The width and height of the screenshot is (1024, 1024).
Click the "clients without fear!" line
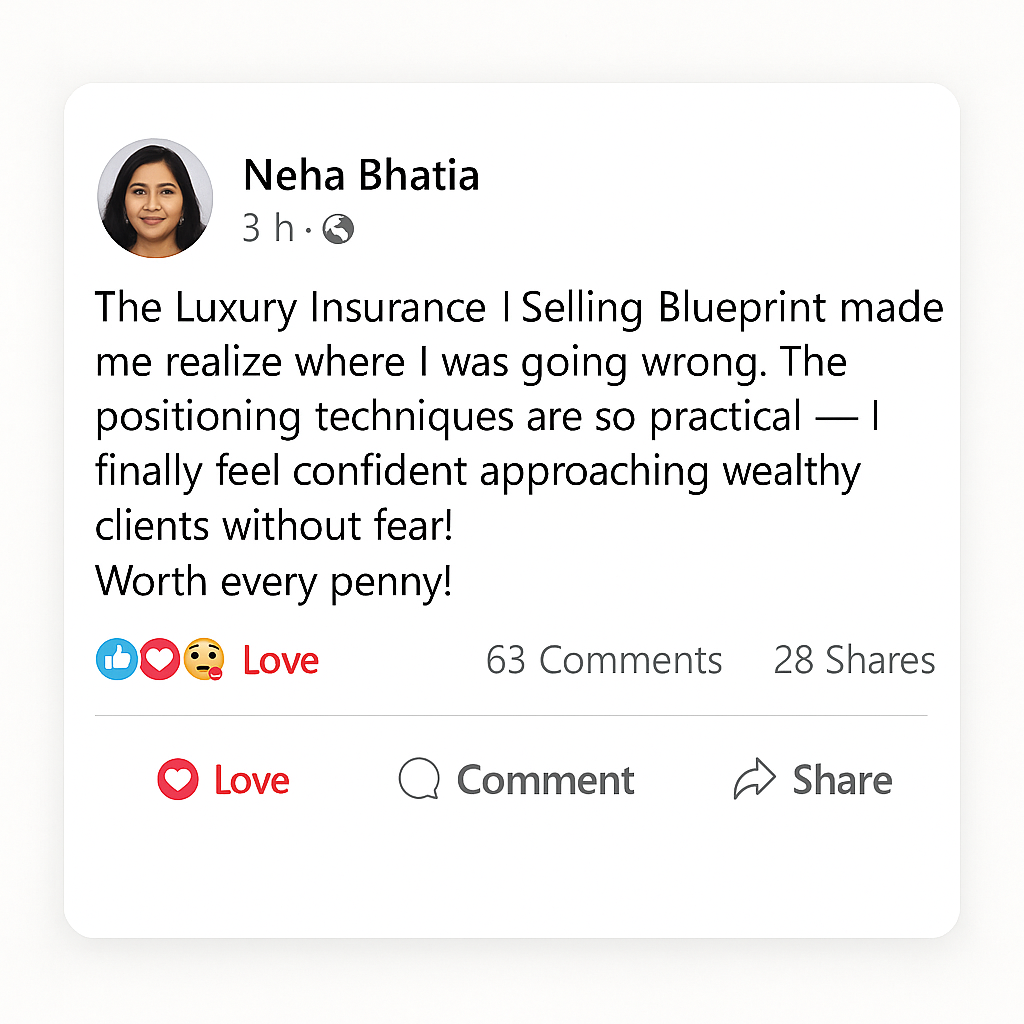(x=274, y=526)
